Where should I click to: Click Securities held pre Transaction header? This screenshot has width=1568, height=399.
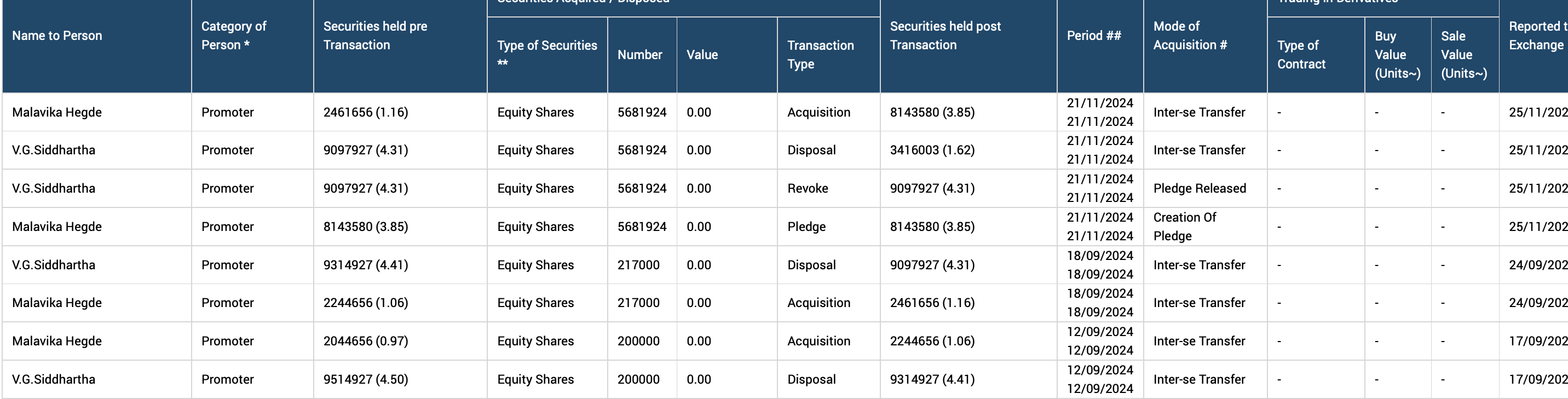coord(375,36)
